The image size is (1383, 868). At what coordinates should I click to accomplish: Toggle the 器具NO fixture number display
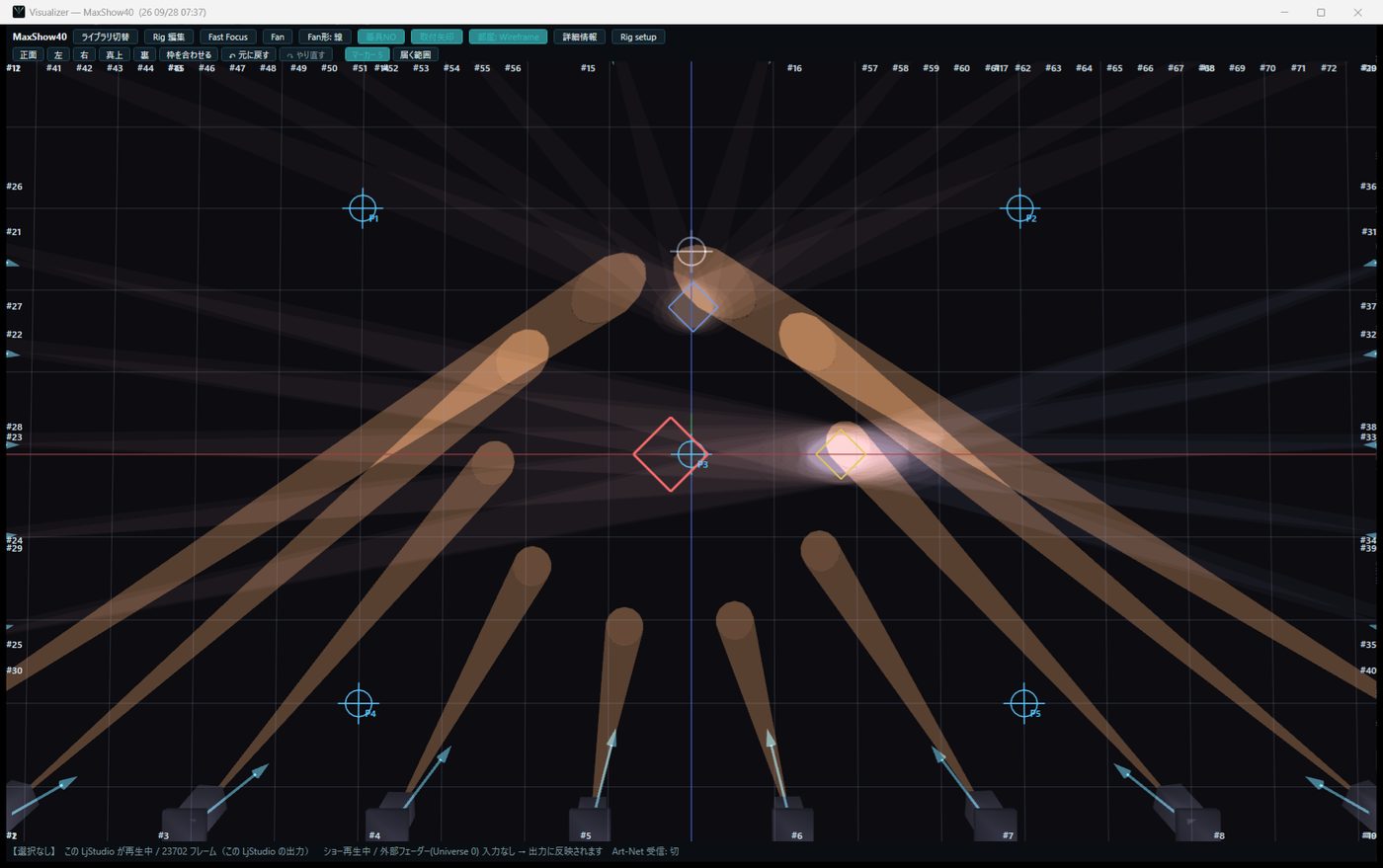coord(381,37)
